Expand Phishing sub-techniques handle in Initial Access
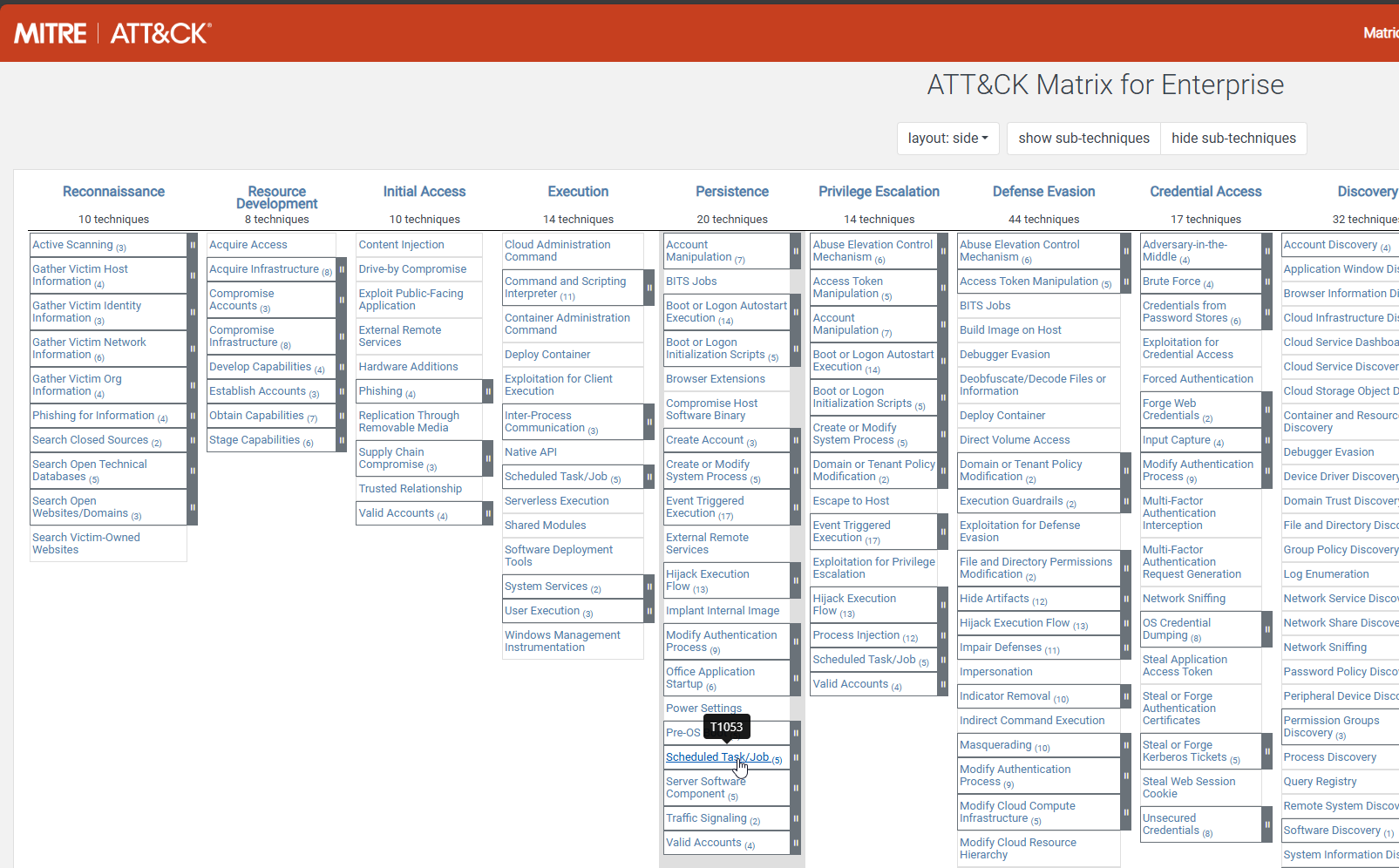The image size is (1399, 868). pyautogui.click(x=488, y=391)
